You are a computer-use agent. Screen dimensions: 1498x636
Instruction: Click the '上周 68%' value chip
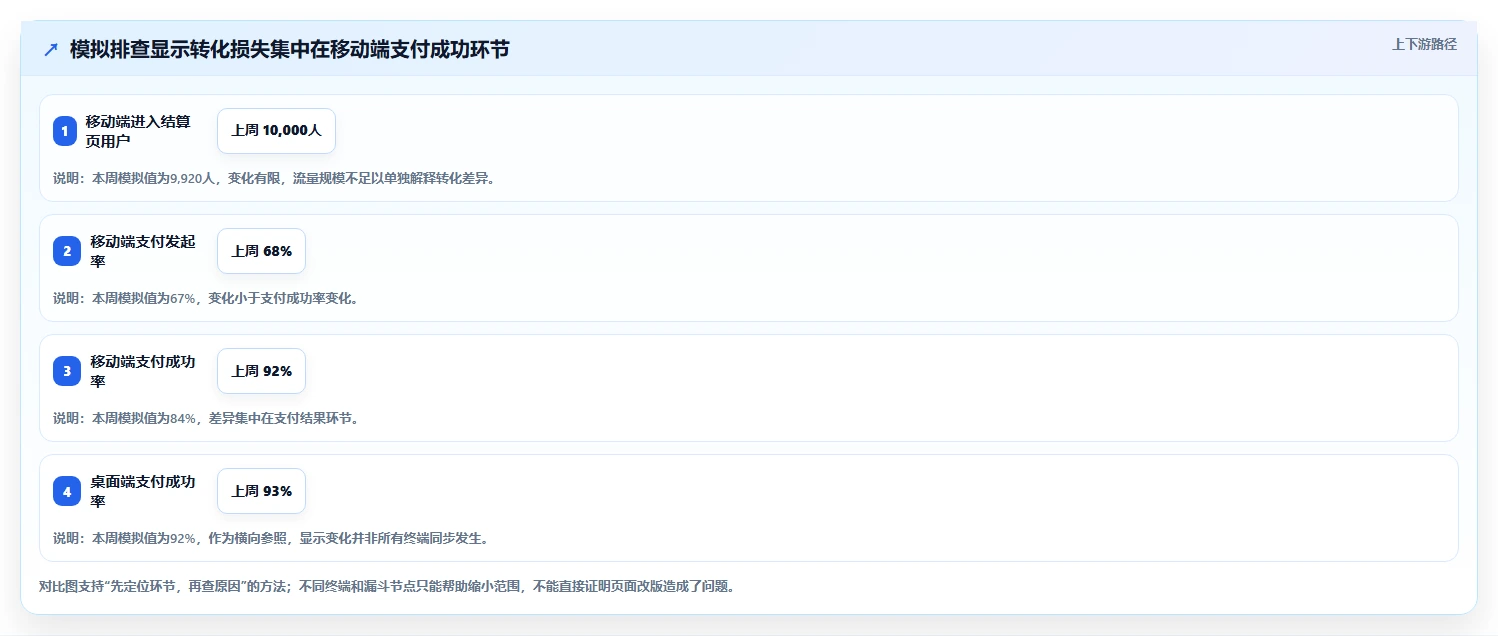click(261, 251)
